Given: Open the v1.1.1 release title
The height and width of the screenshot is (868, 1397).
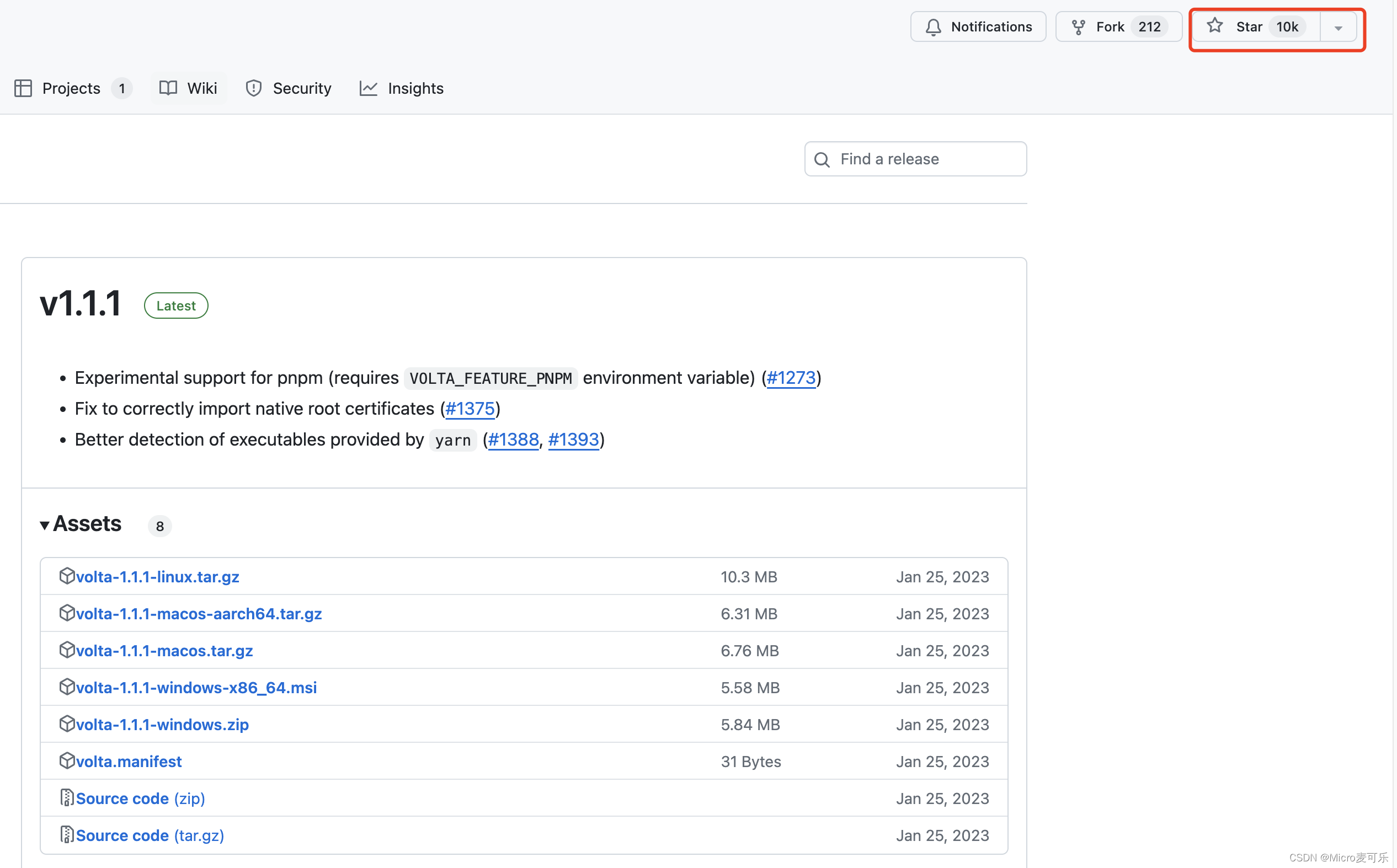Looking at the screenshot, I should point(81,304).
